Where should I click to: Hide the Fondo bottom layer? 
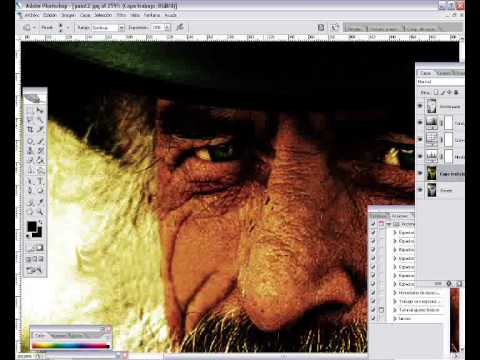(420, 190)
